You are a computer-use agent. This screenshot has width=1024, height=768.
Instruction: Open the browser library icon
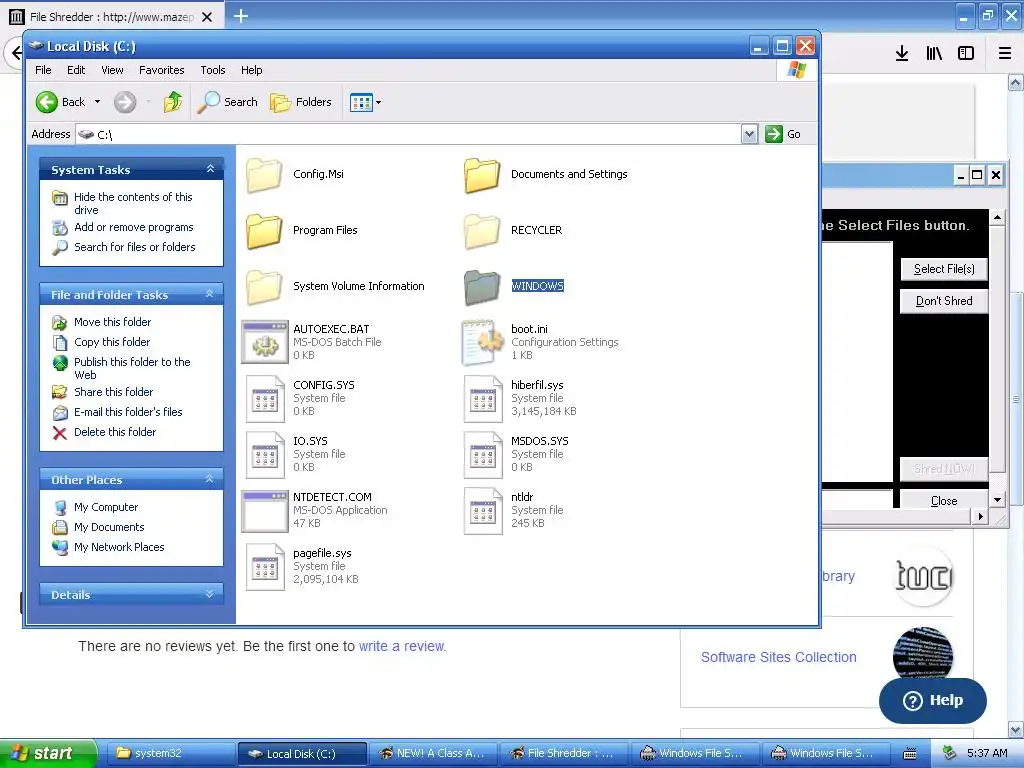coord(934,54)
